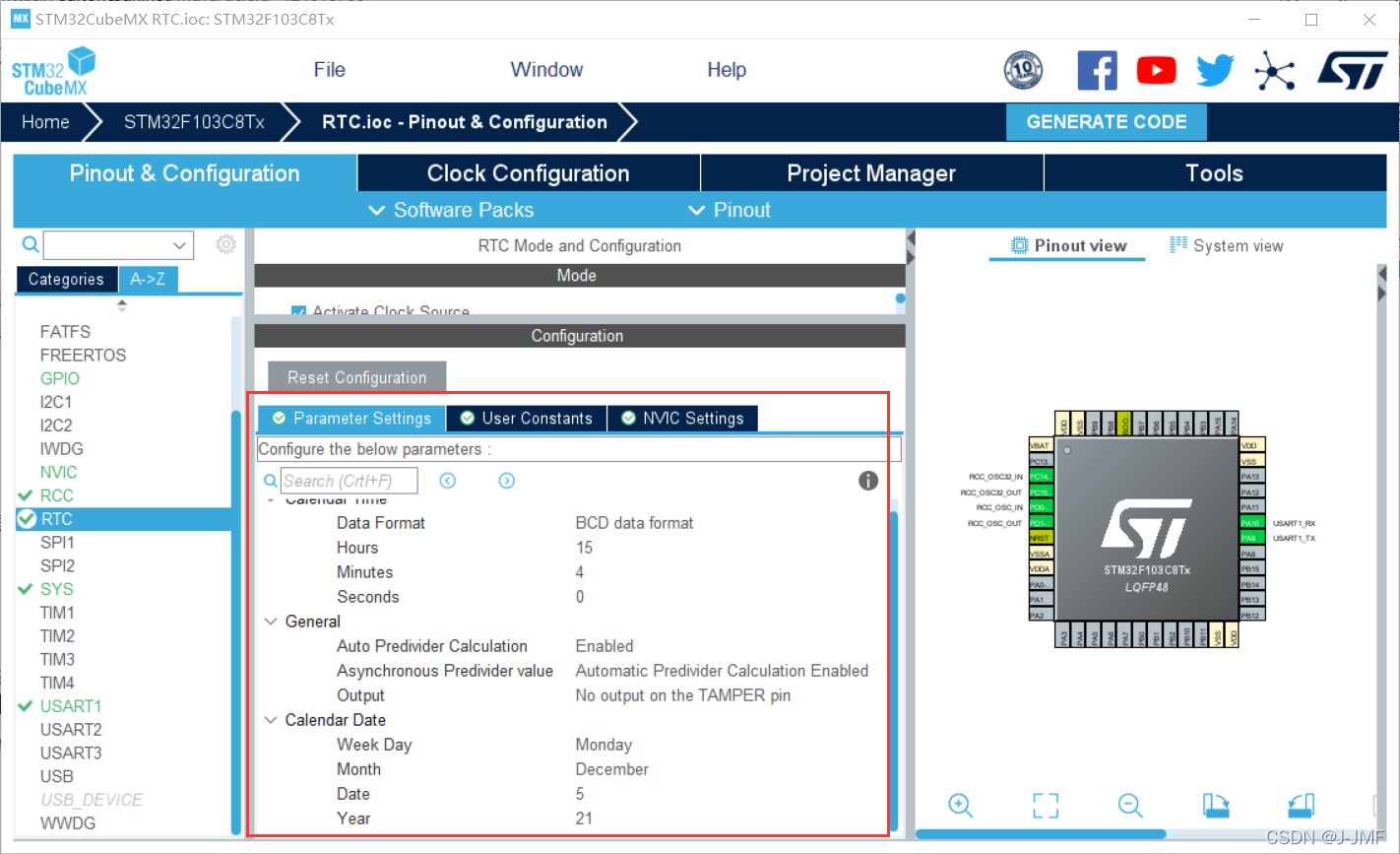
Task: Select the BCD data format value
Action: pos(635,523)
